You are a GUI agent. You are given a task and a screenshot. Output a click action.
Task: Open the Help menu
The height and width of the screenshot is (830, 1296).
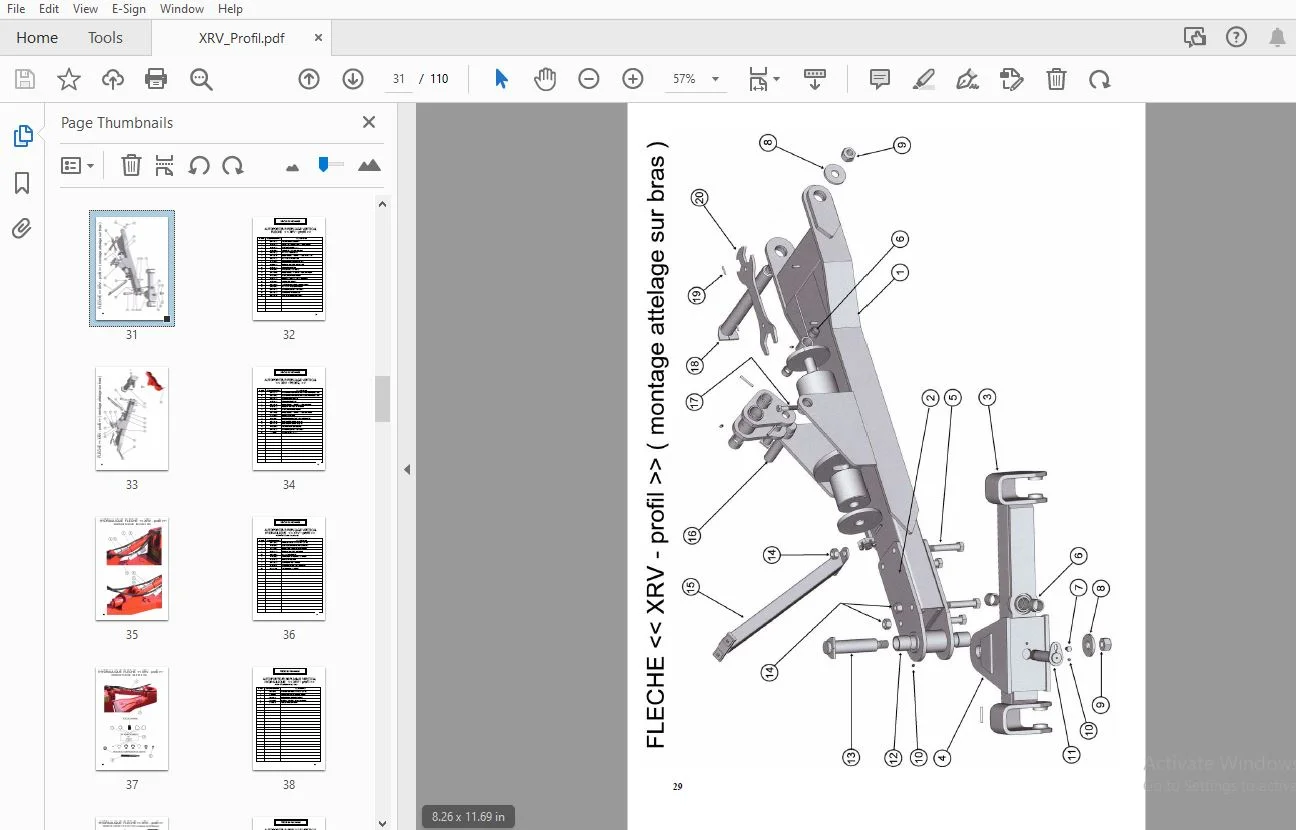point(230,9)
